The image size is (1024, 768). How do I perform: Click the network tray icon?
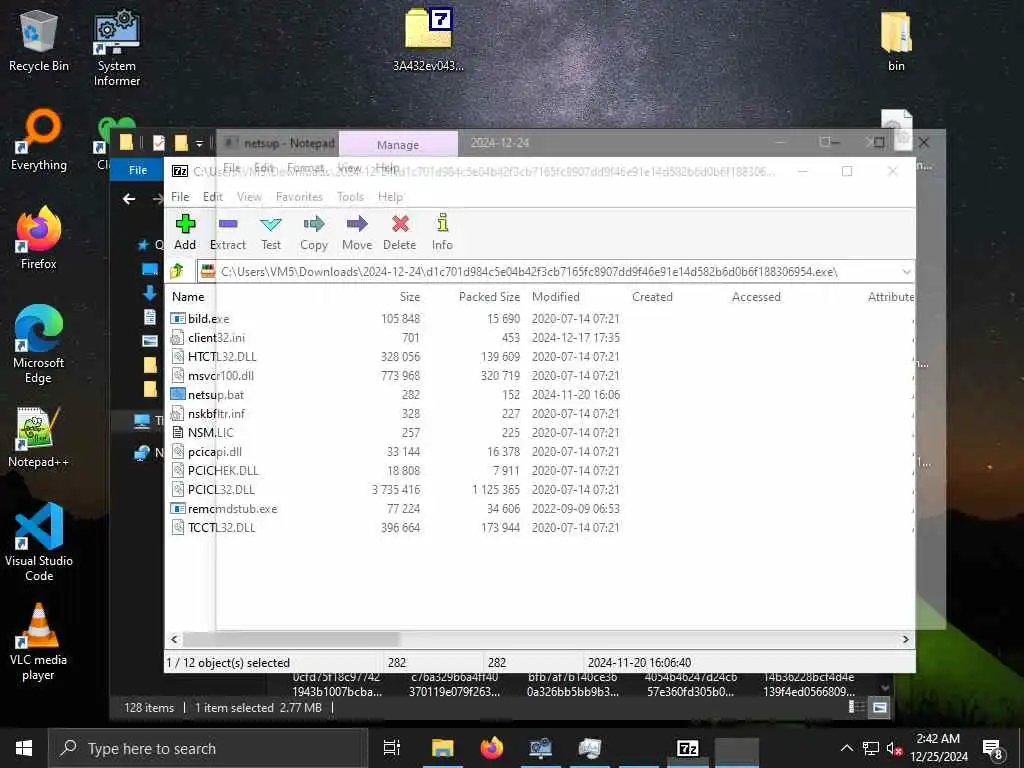tap(871, 748)
